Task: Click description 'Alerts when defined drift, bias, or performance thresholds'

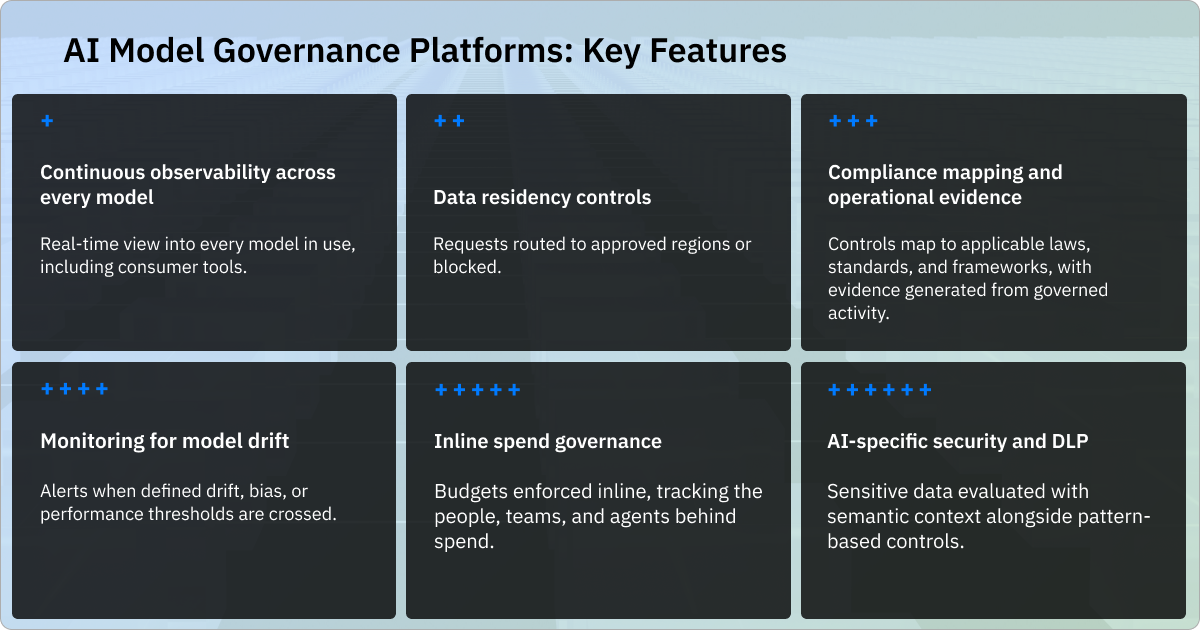Action: coord(189,503)
